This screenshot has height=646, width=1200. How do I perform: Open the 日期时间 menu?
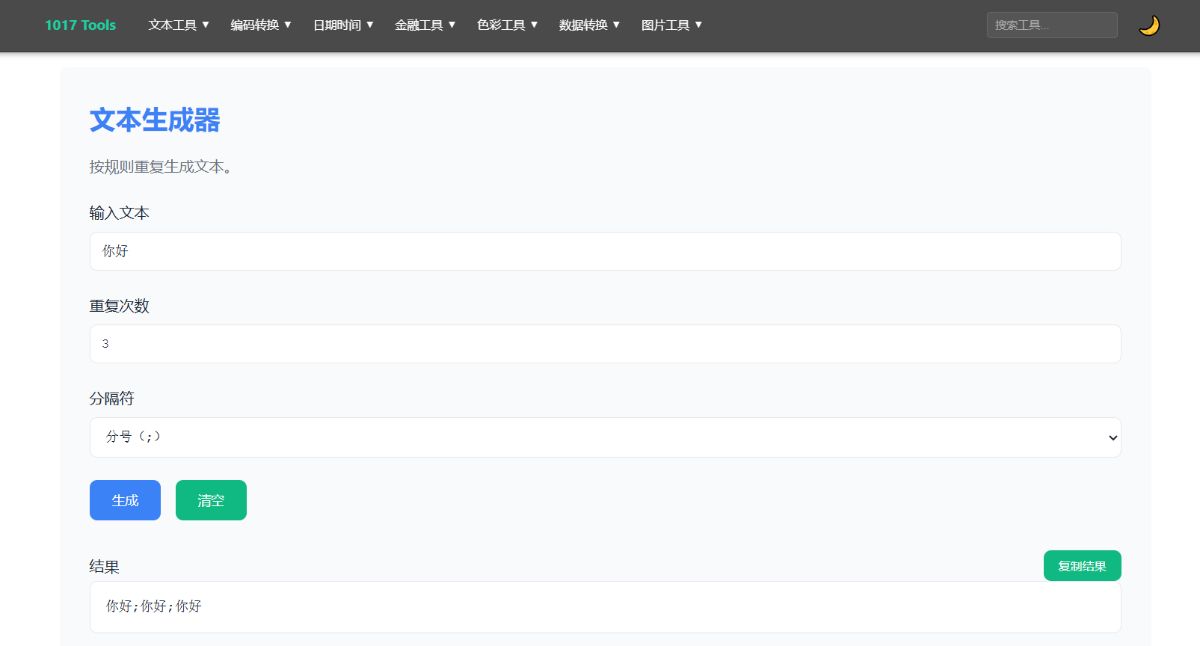[342, 25]
